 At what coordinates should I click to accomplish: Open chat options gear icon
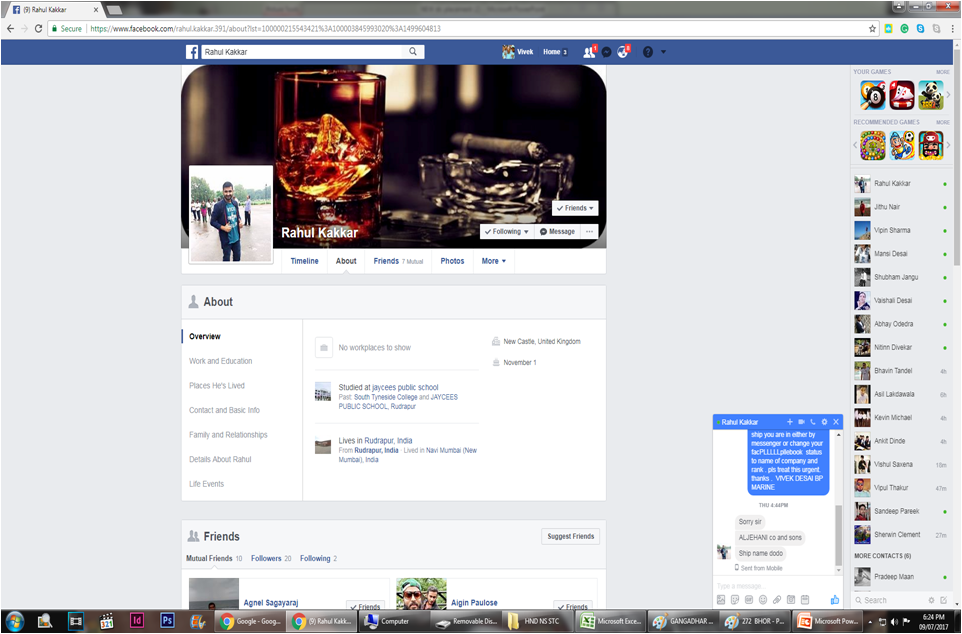coord(825,422)
